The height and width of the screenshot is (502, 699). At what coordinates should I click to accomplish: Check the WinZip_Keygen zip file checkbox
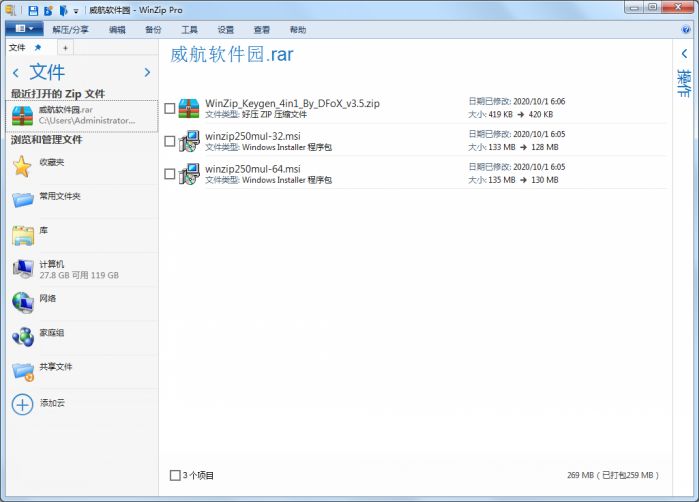pos(169,108)
